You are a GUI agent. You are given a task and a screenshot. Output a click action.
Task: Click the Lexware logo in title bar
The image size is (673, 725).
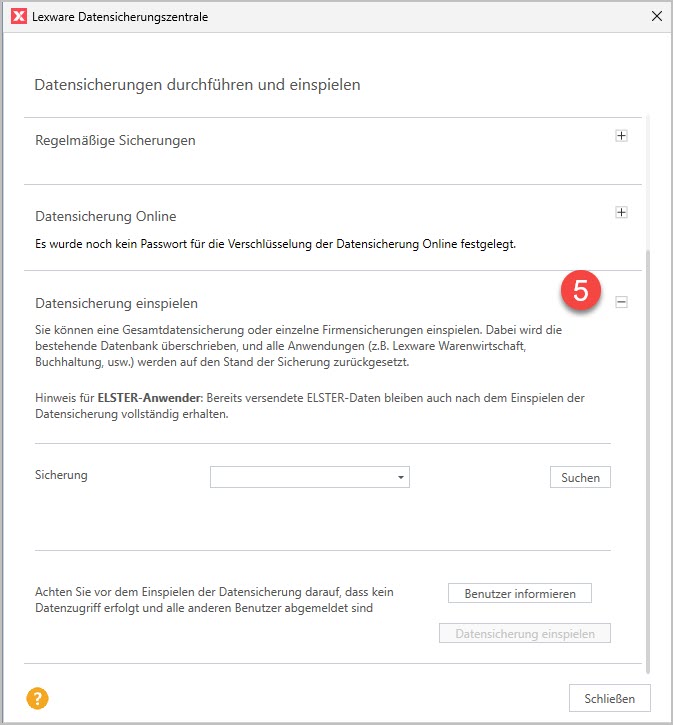tap(18, 16)
